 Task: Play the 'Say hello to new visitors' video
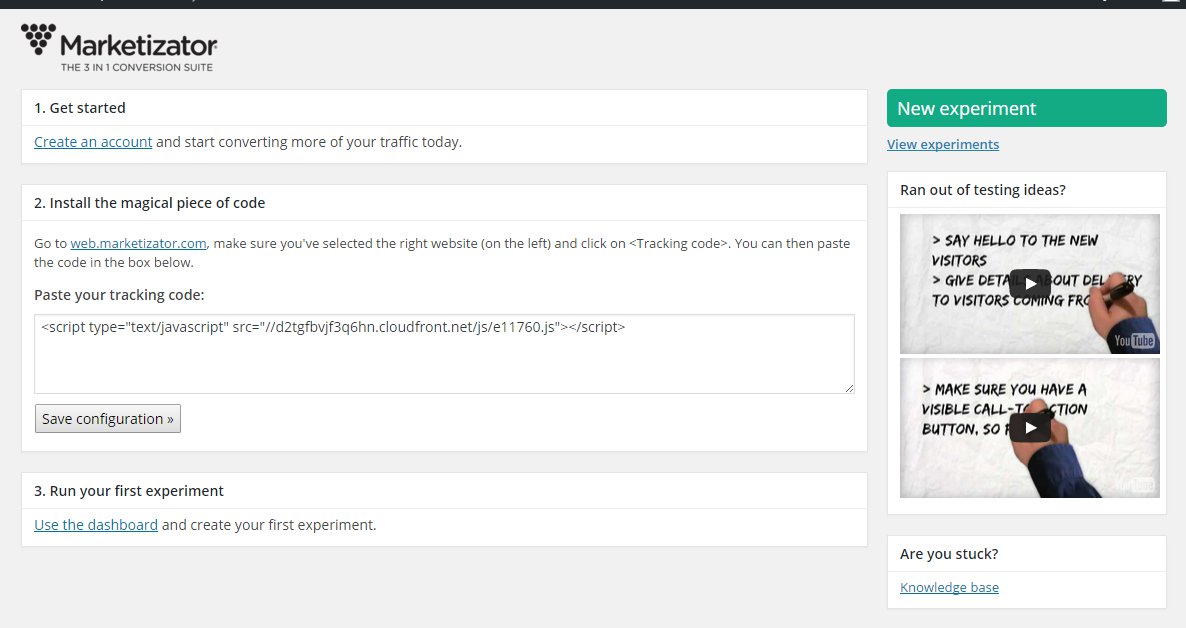tap(1029, 284)
